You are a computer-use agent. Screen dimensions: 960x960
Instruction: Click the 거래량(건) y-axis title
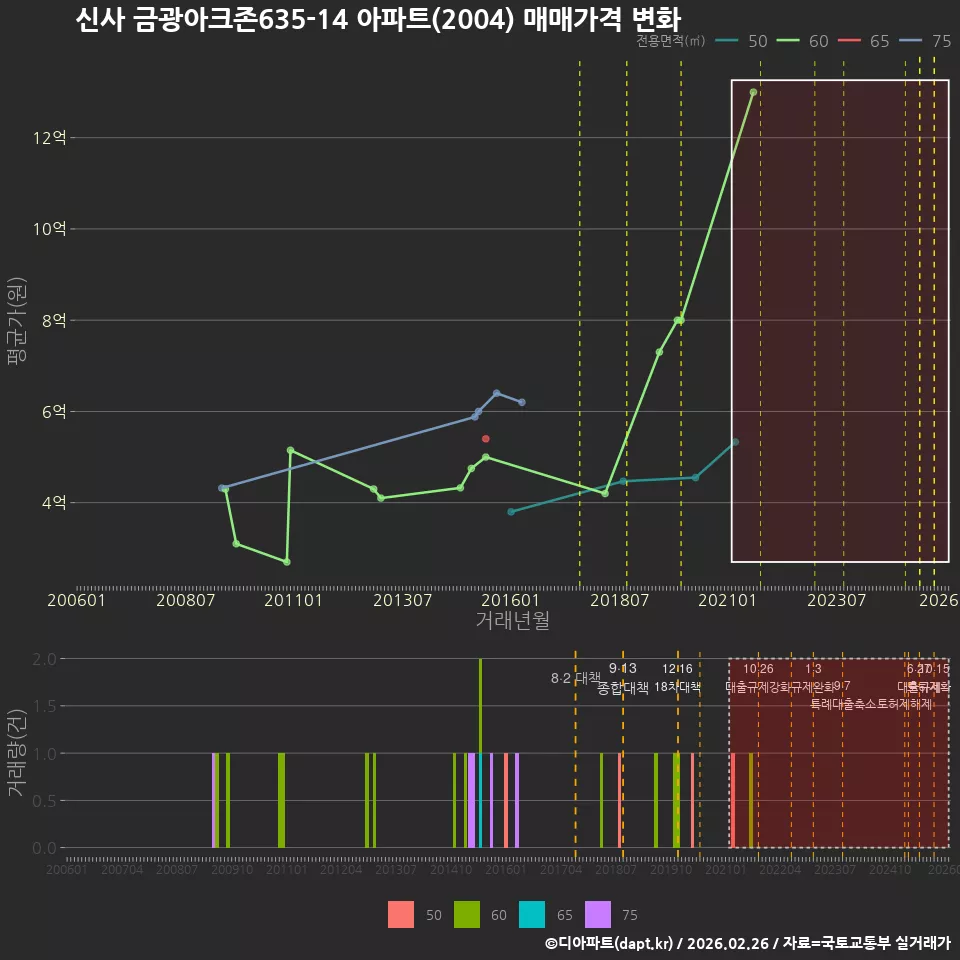tap(17, 753)
